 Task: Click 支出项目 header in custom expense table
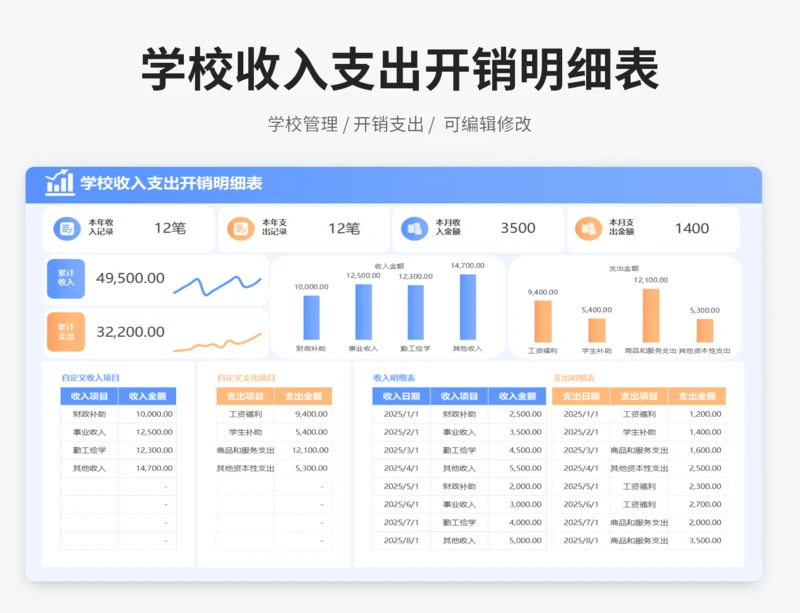pos(245,396)
